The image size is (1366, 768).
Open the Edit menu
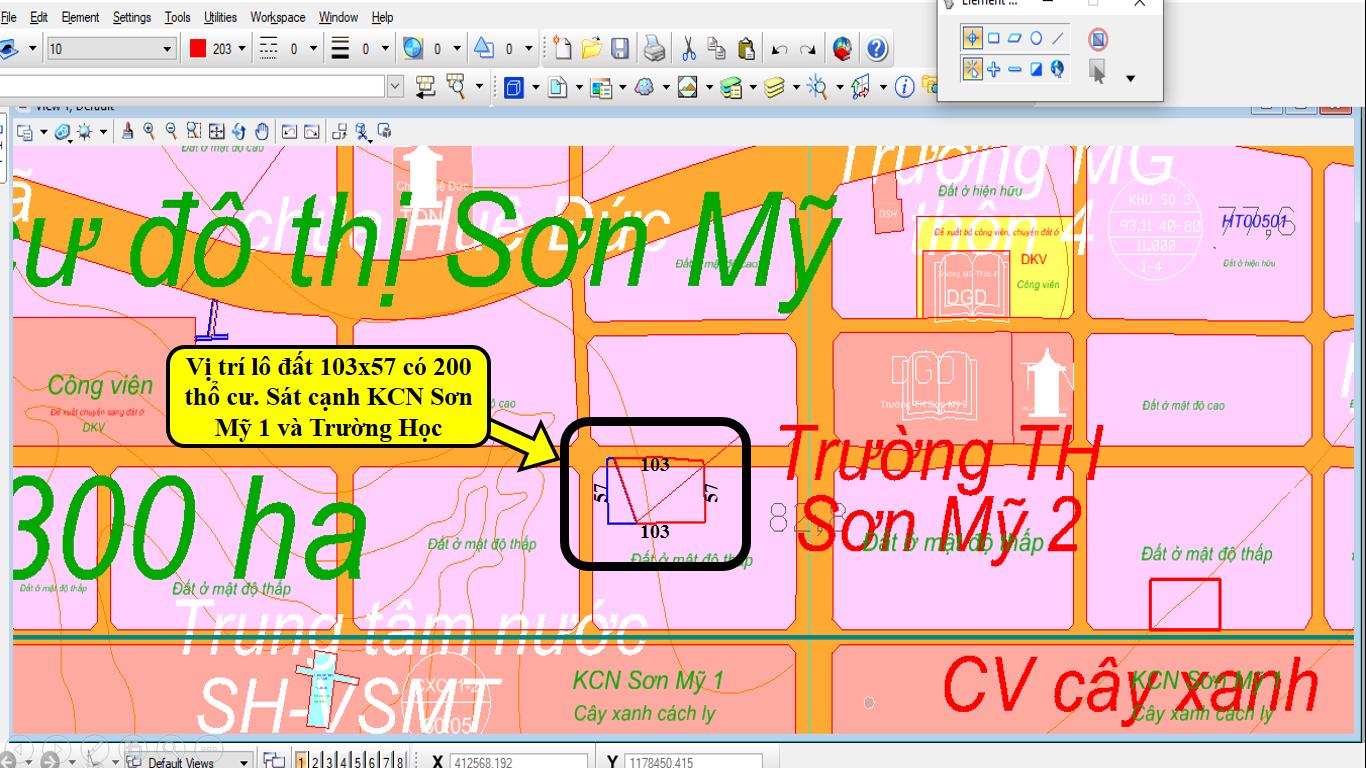[39, 17]
